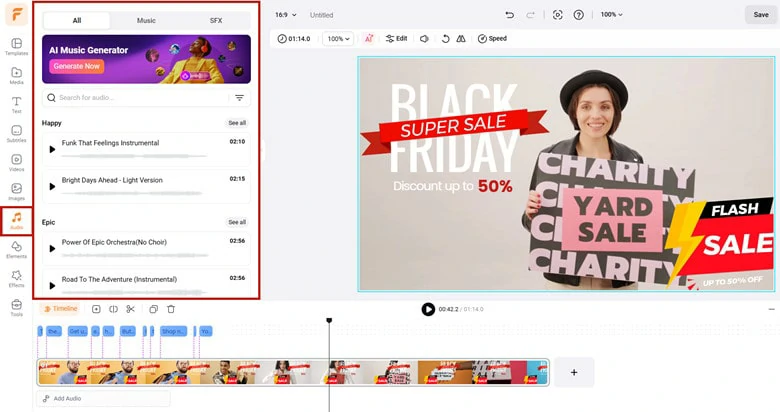Open audio filter options icon

coord(239,98)
